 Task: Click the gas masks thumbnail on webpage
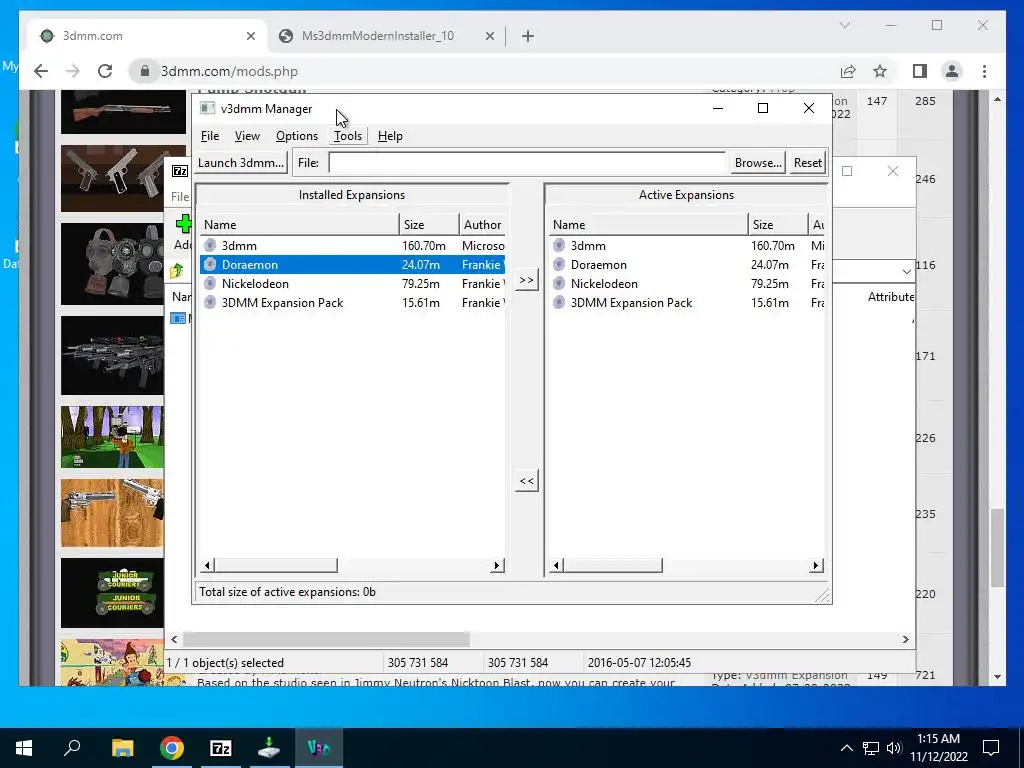112,264
